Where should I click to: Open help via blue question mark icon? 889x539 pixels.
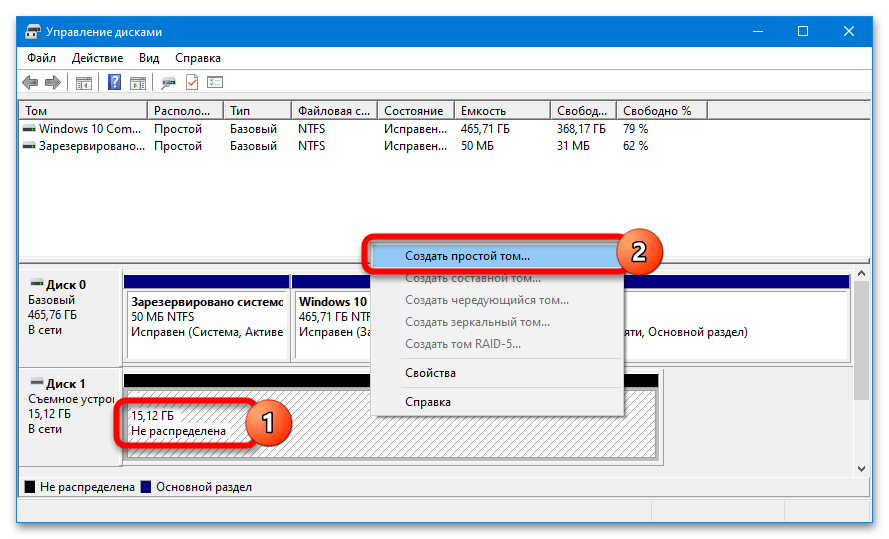[115, 83]
